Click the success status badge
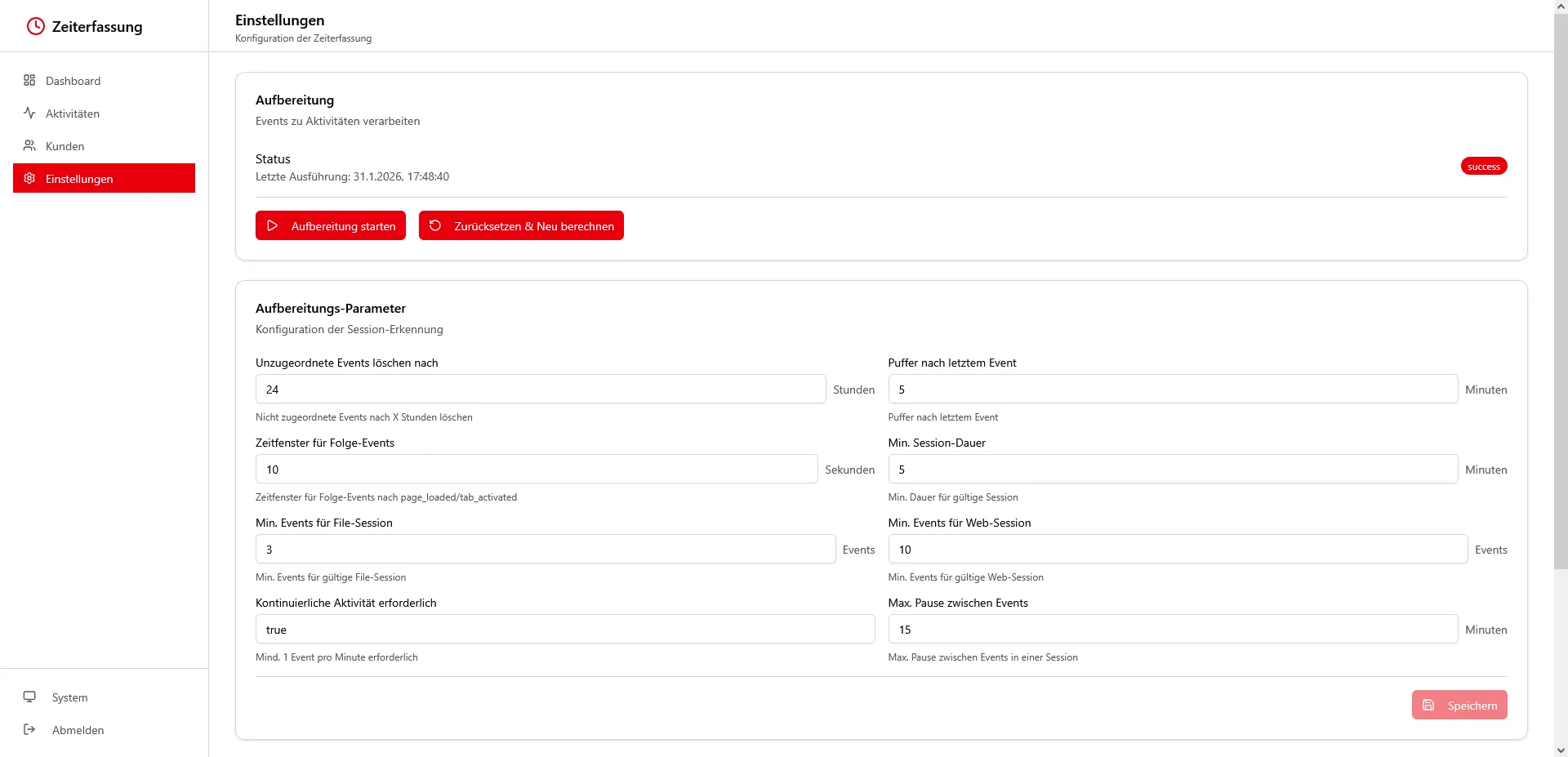This screenshot has width=1568, height=757. [1484, 166]
